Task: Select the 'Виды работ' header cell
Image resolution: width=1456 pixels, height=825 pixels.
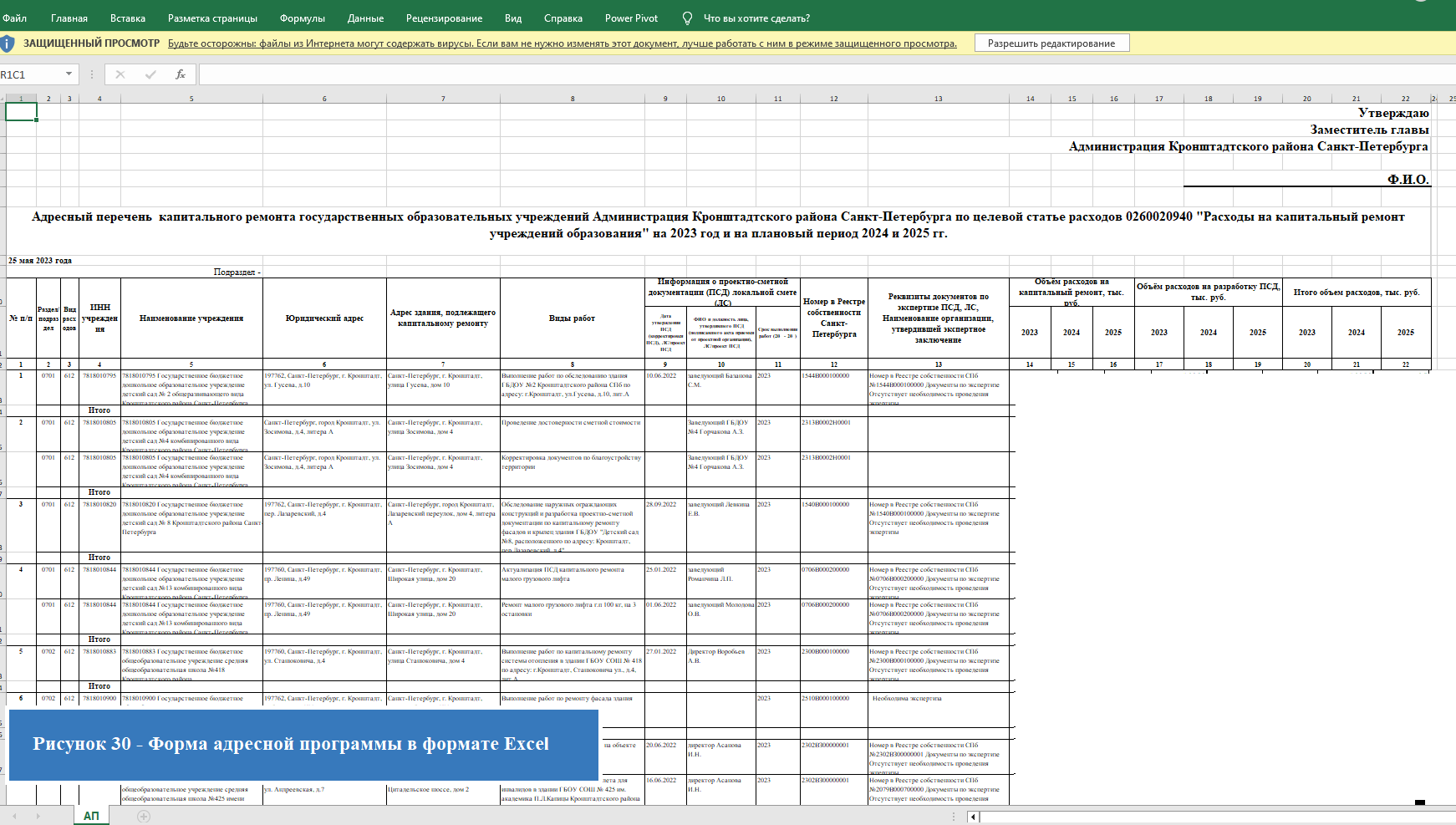Action: tap(573, 318)
